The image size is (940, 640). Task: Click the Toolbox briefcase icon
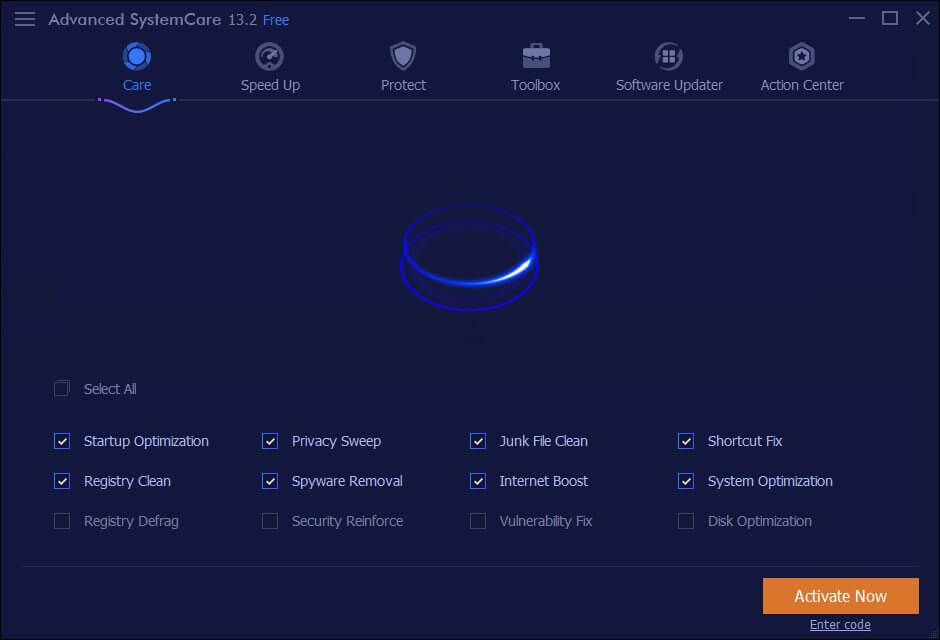(536, 56)
